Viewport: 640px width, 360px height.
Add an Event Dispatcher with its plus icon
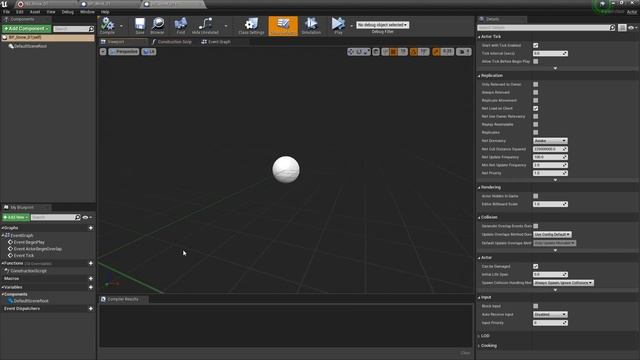point(91,309)
